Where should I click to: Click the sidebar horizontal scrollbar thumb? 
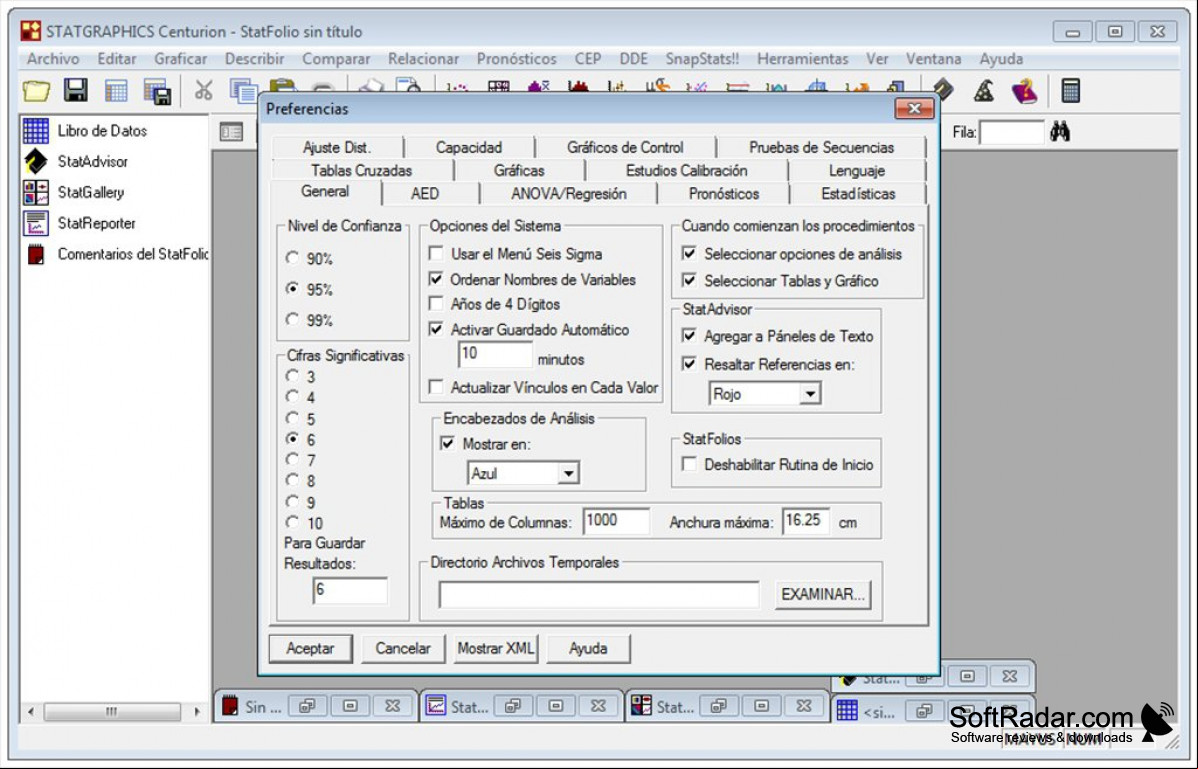point(112,712)
